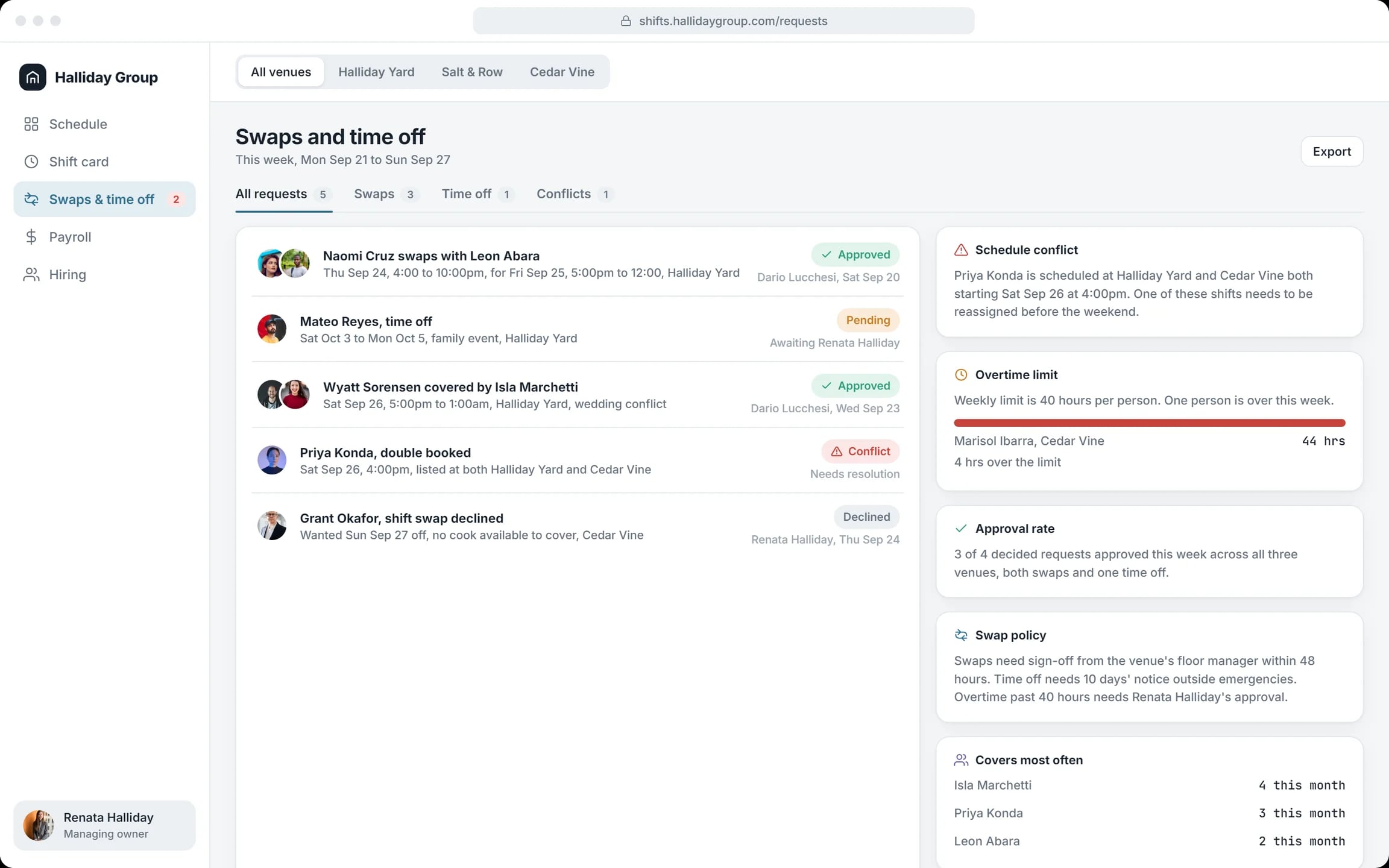Image resolution: width=1389 pixels, height=868 pixels.
Task: Open the Time off tab
Action: point(477,194)
